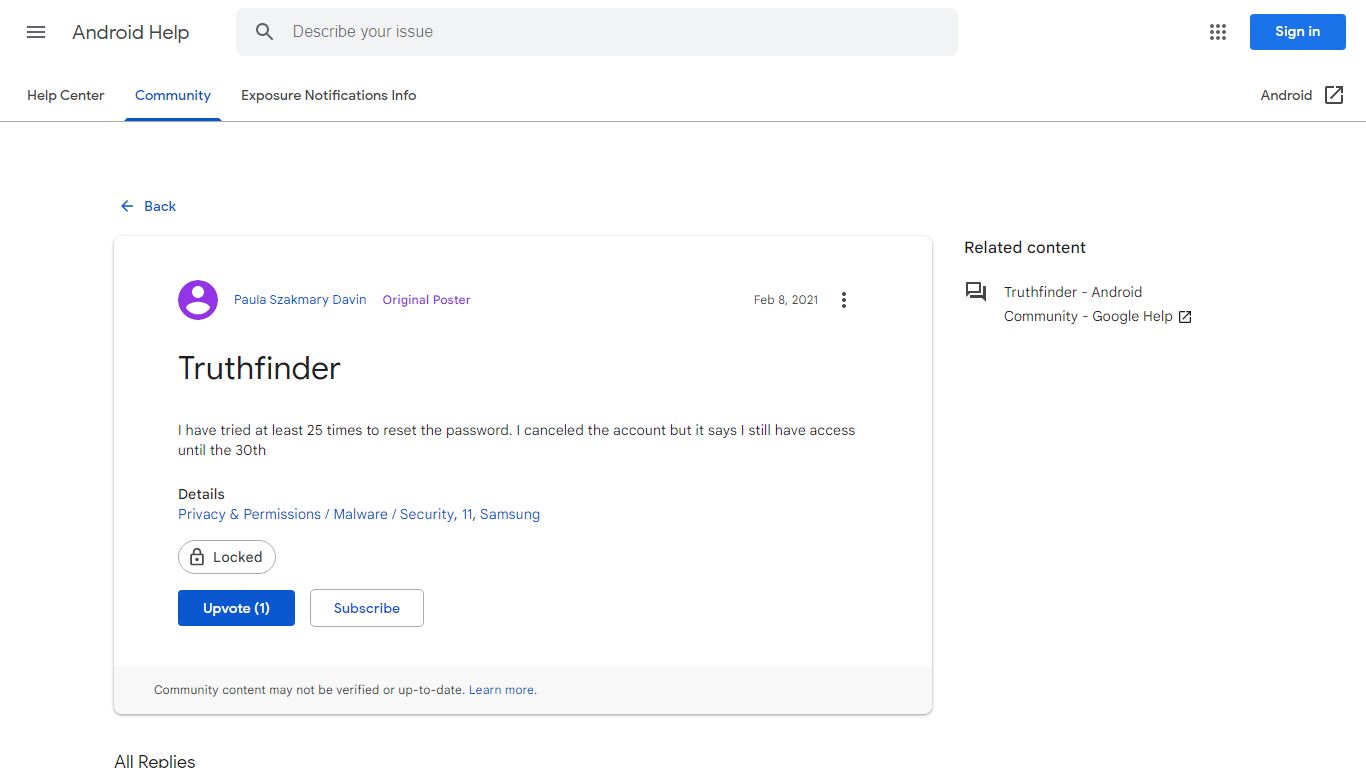Click the lock icon in Locked chip
Viewport: 1366px width, 768px height.
click(197, 557)
